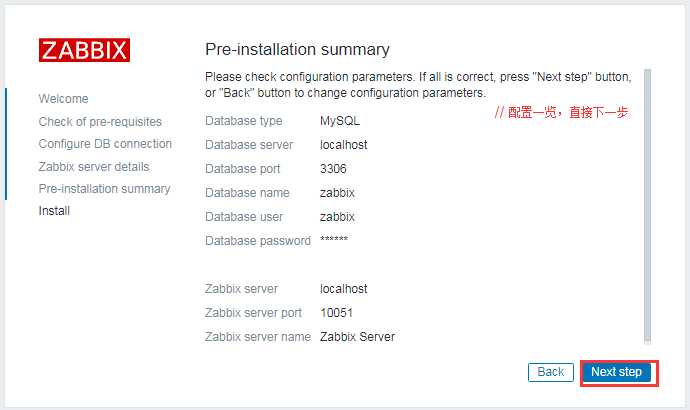690x410 pixels.
Task: Click the ZABBIX logo
Action: coord(84,50)
